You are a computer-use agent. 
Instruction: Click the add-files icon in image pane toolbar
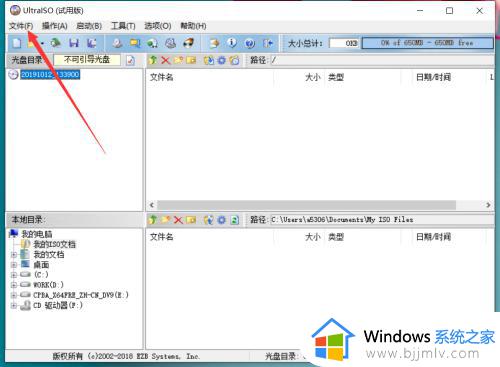(209, 60)
